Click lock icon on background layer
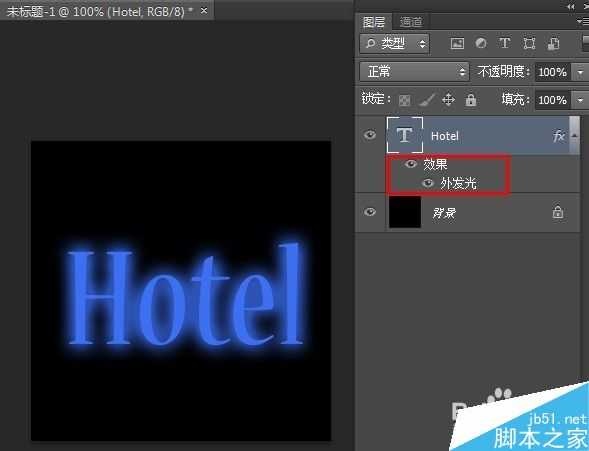589x451 pixels. (558, 212)
